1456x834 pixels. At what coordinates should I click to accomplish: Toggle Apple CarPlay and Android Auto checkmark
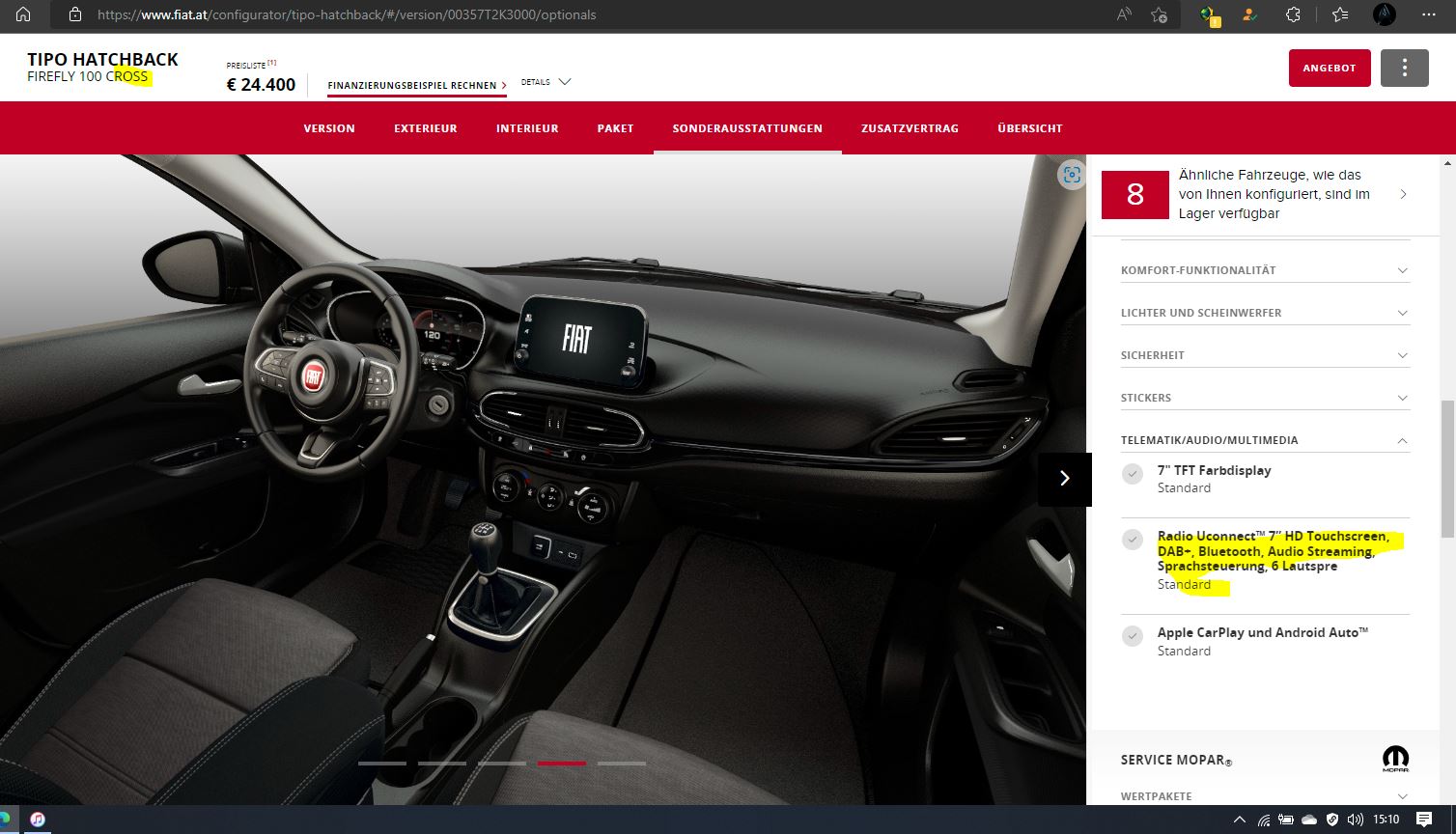point(1133,636)
